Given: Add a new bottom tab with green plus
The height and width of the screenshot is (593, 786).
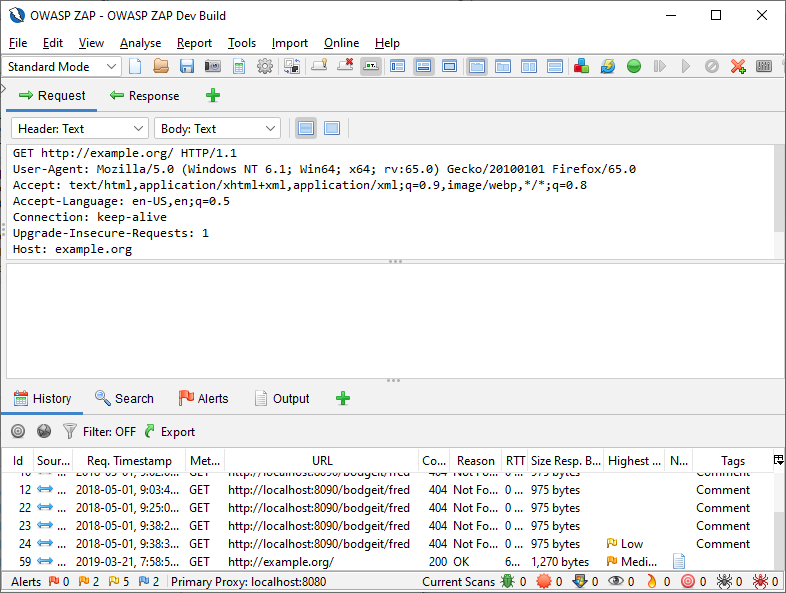Looking at the screenshot, I should [343, 398].
